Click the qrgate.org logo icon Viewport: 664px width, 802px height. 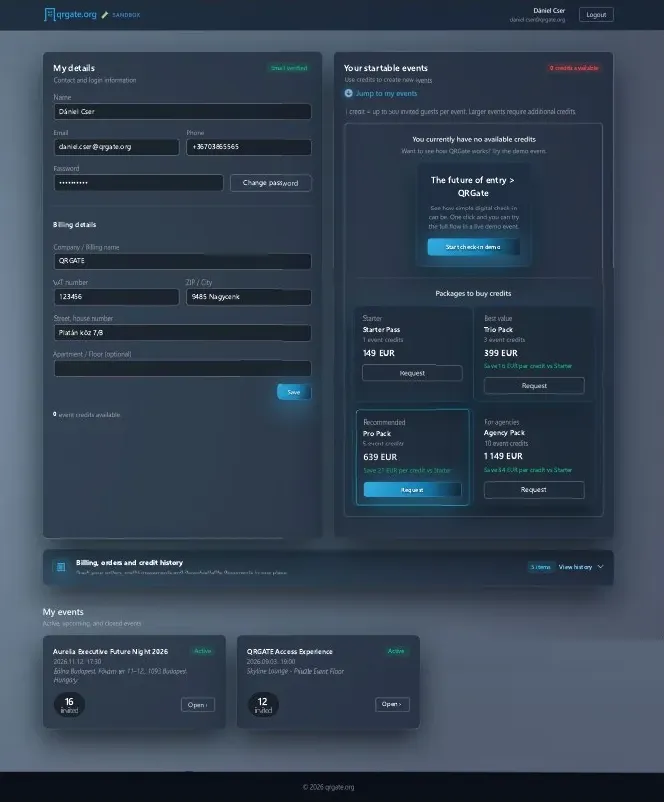pos(50,14)
